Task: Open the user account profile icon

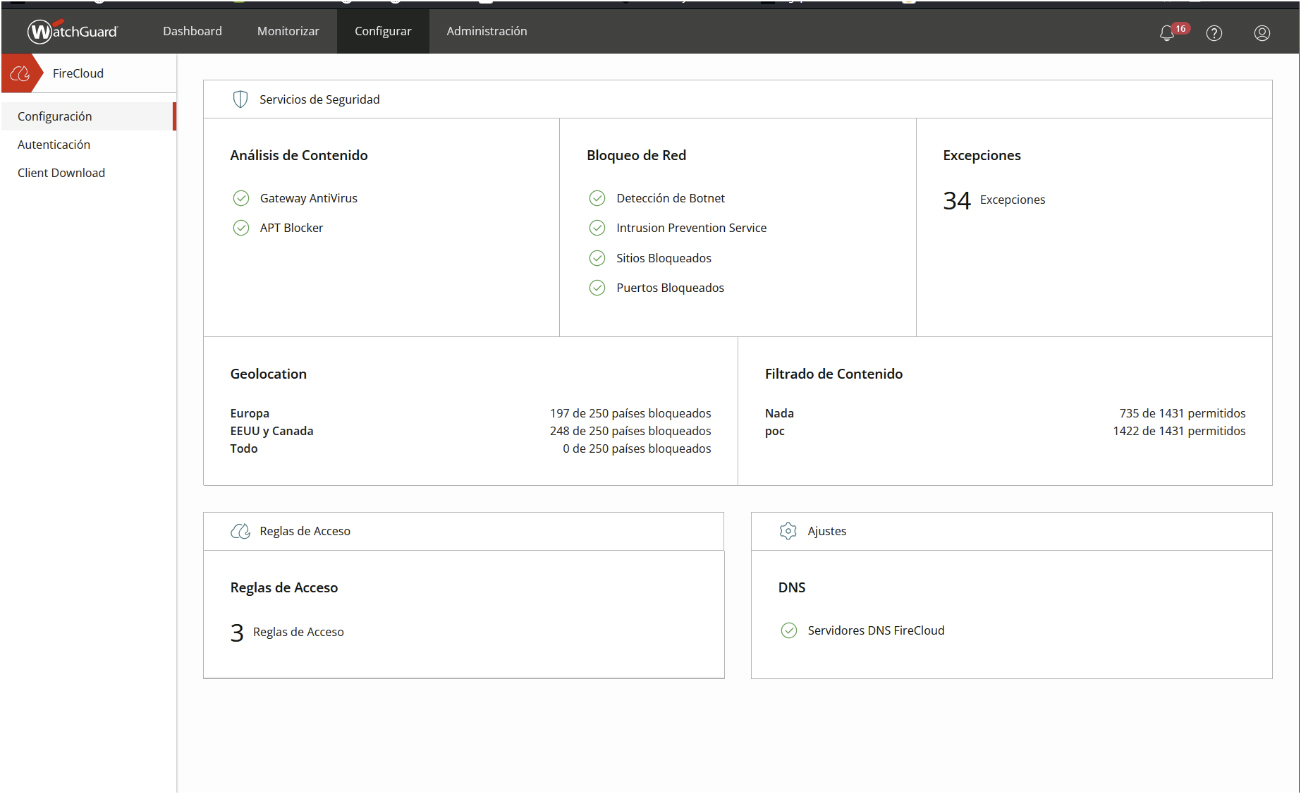Action: pos(1262,32)
